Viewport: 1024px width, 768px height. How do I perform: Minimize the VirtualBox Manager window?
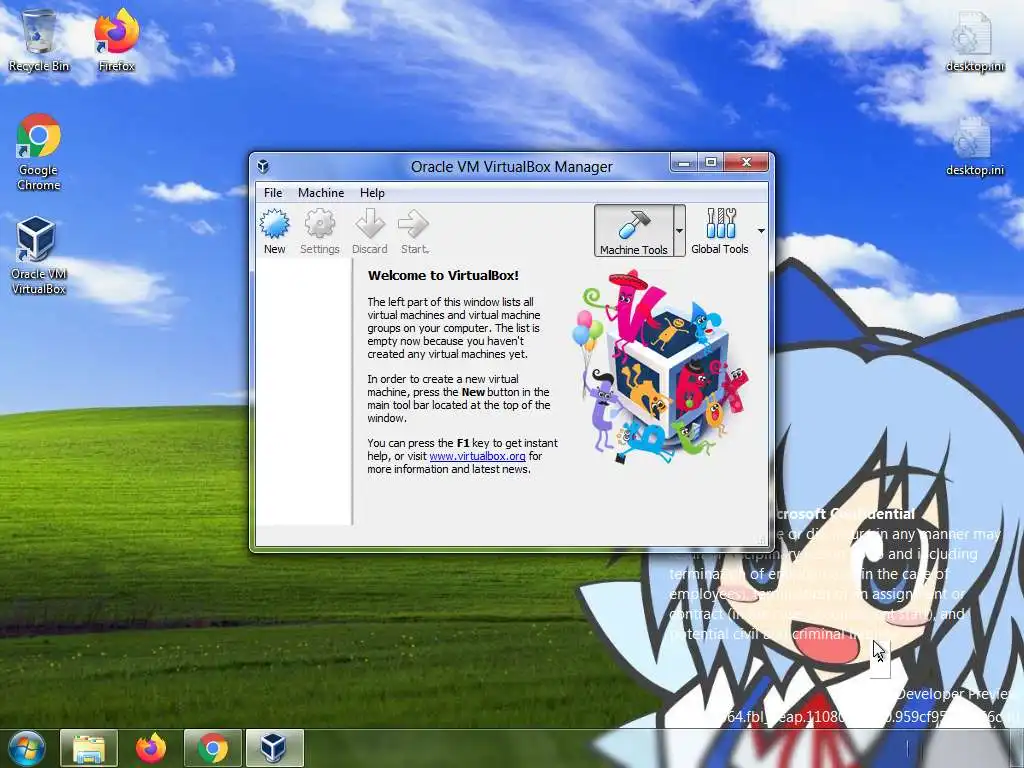tap(684, 163)
